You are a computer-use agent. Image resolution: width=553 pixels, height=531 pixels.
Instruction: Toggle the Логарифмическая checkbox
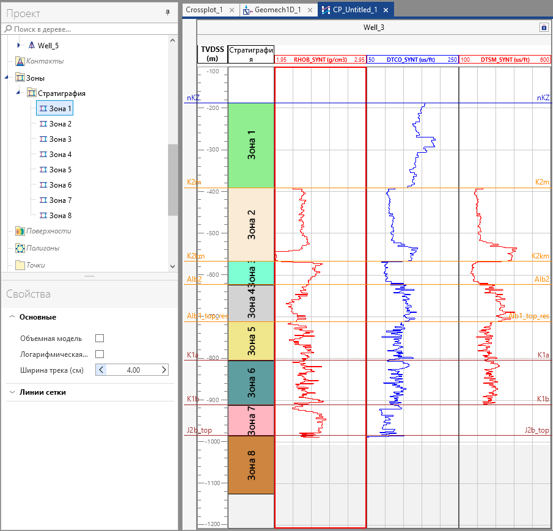click(99, 354)
